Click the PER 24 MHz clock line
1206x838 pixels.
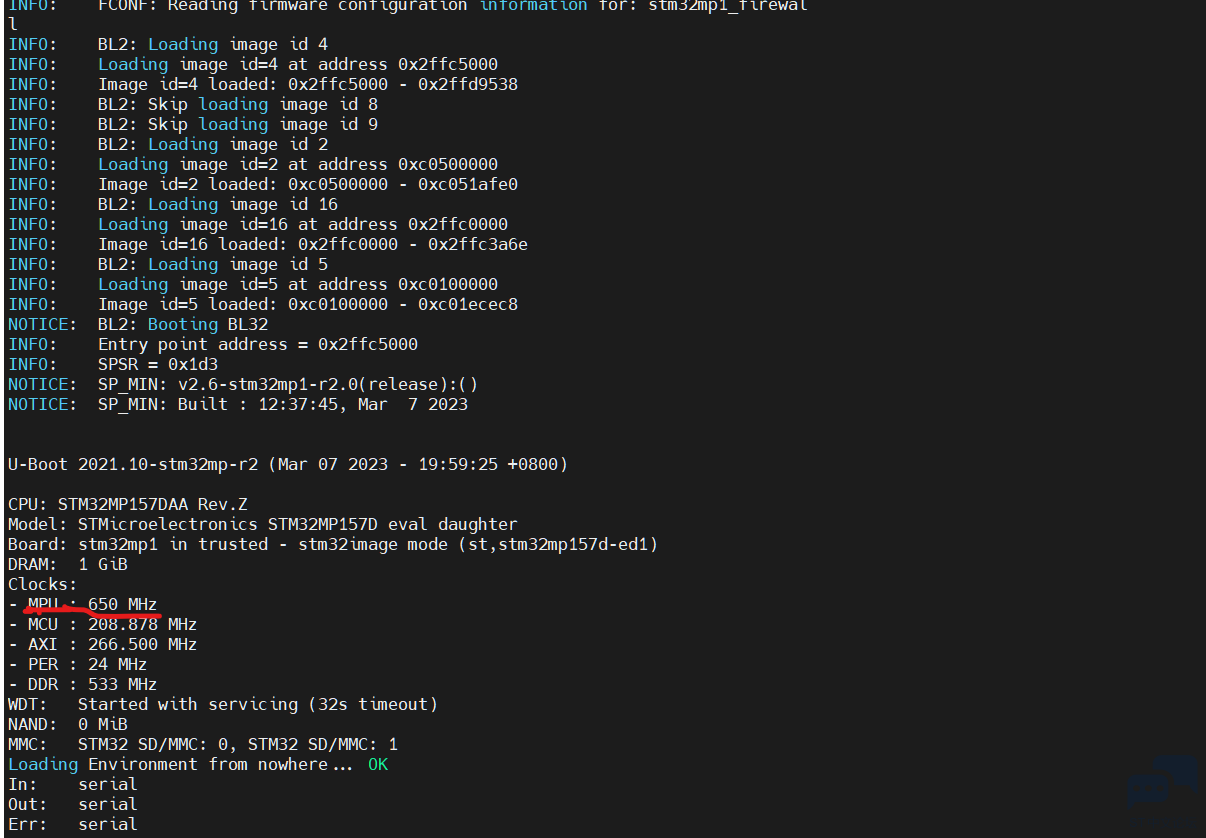[78, 664]
